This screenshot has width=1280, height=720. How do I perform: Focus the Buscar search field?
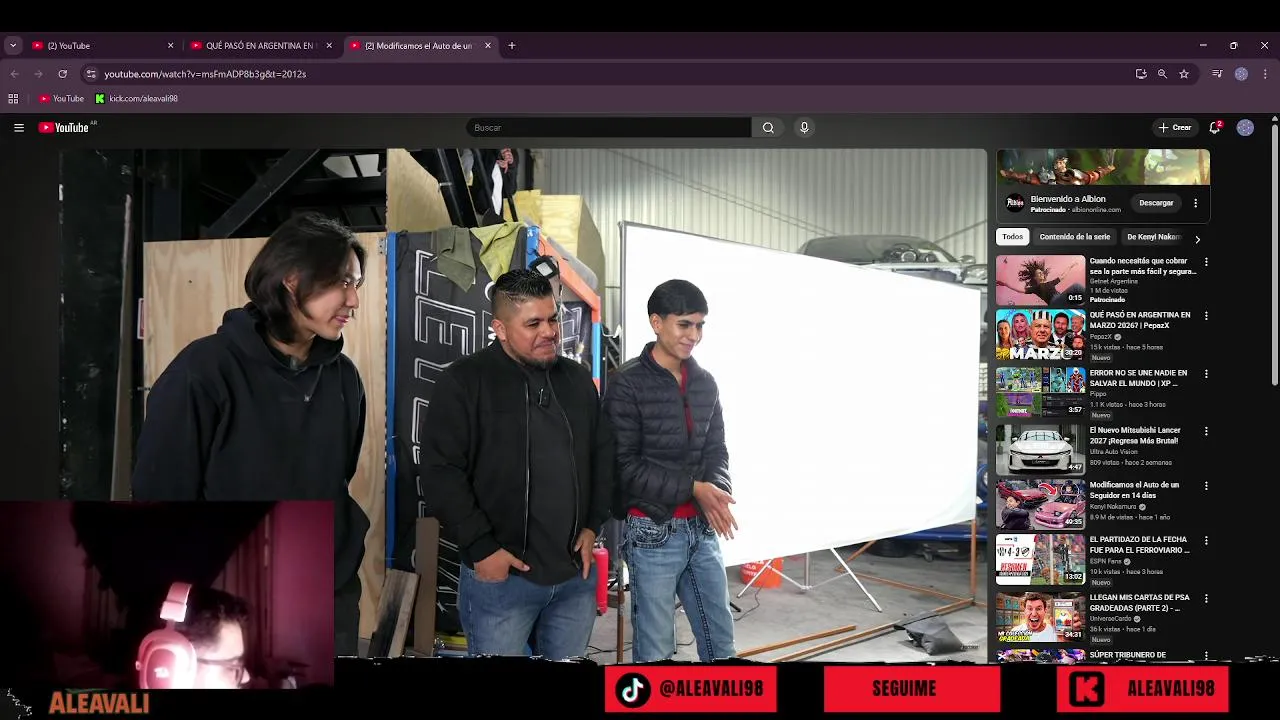pos(608,128)
